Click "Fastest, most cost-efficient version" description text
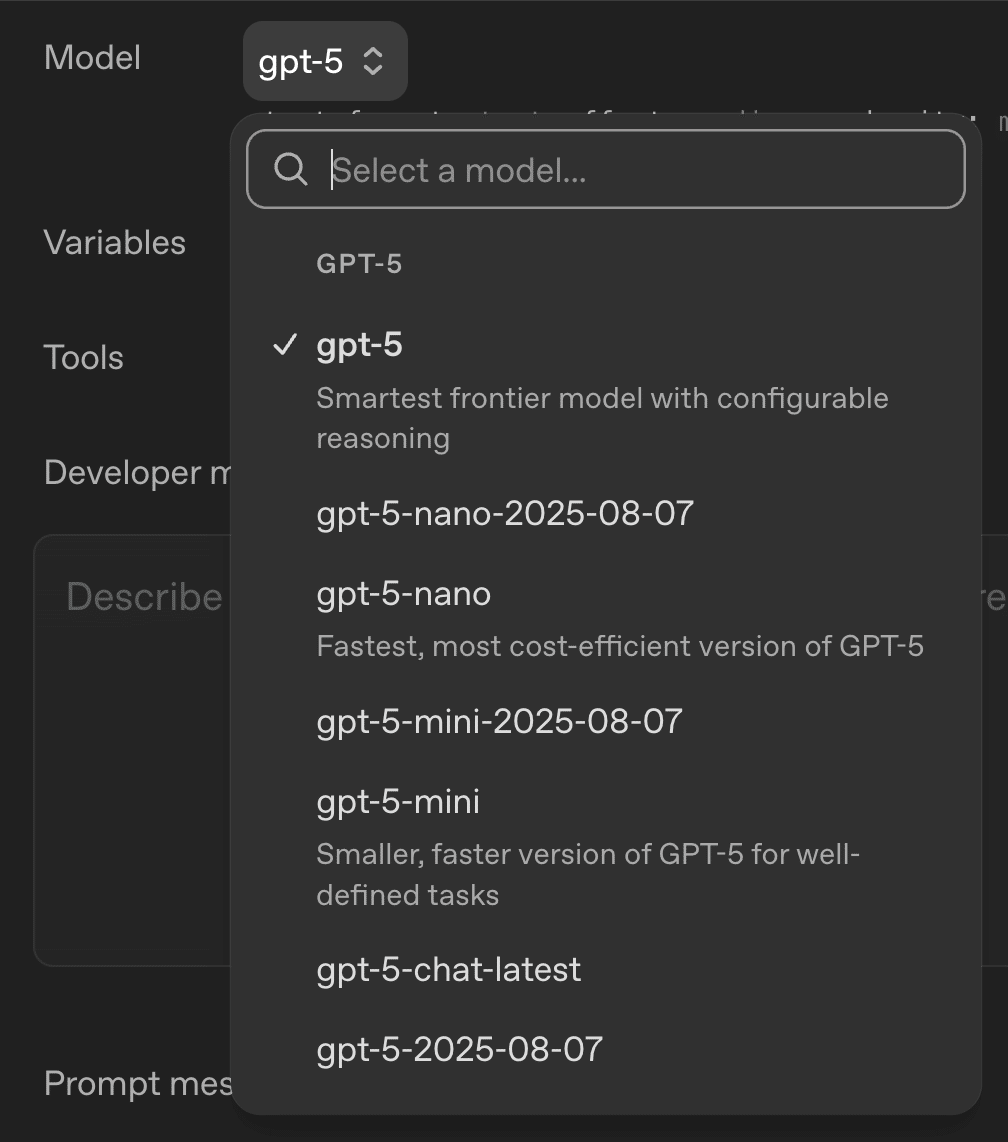1008x1142 pixels. point(619,646)
